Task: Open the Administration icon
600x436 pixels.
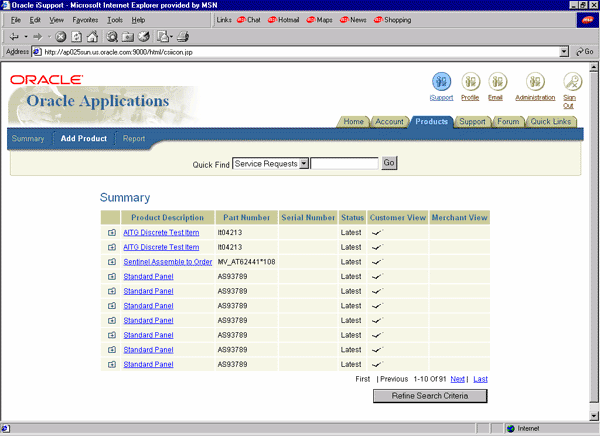Action: pyautogui.click(x=535, y=82)
